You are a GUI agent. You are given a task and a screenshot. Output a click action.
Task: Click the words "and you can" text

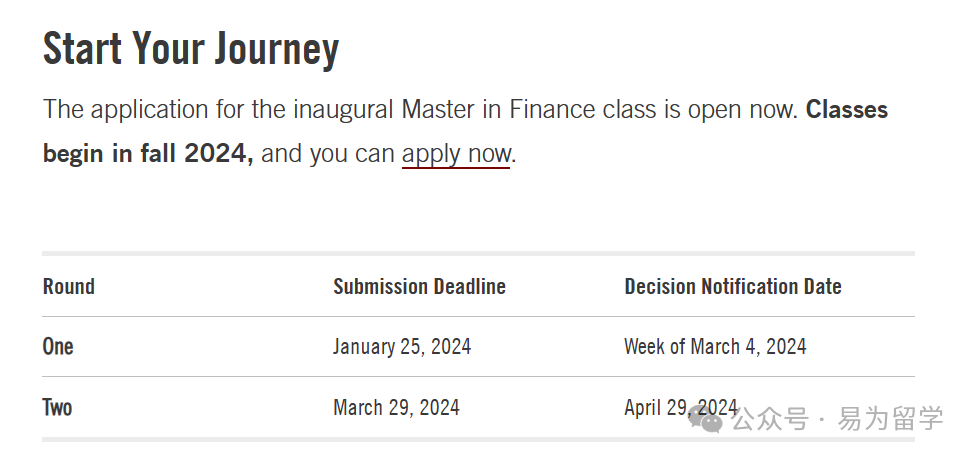[x=328, y=153]
